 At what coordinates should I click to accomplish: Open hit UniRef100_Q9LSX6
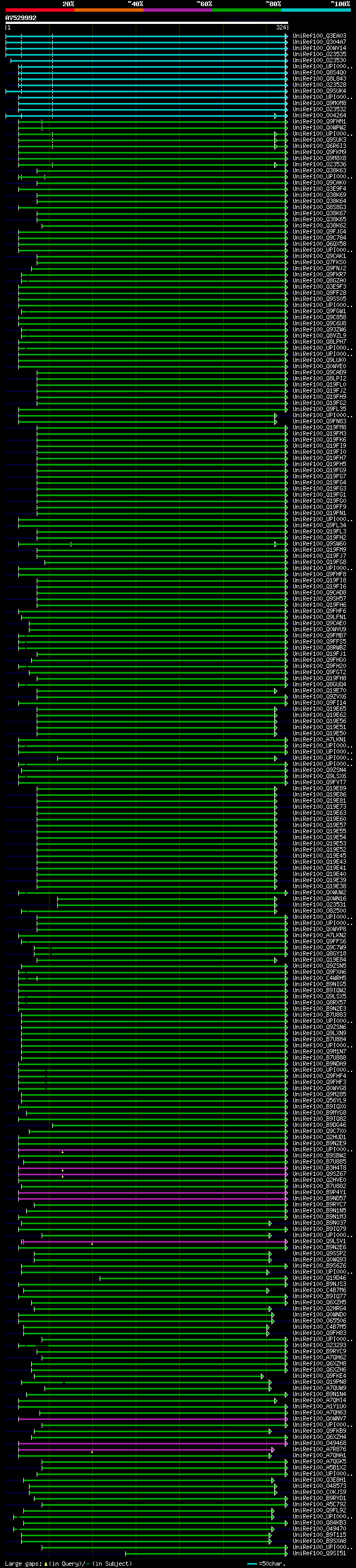tap(319, 776)
